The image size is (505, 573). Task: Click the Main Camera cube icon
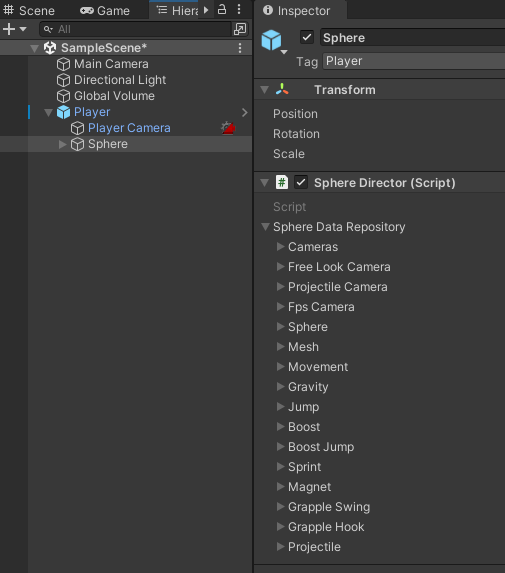pyautogui.click(x=63, y=64)
